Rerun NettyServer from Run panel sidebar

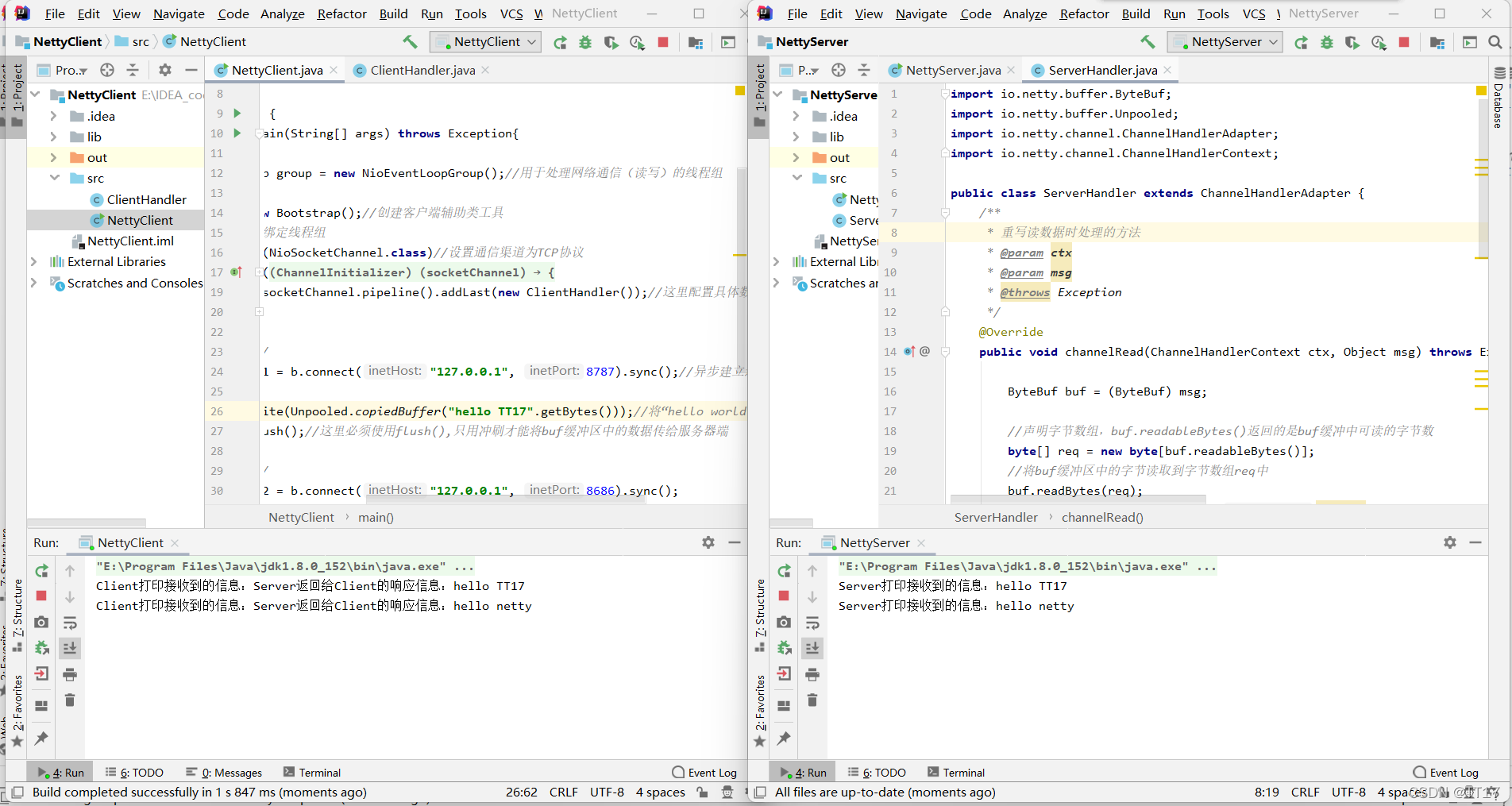coord(785,571)
